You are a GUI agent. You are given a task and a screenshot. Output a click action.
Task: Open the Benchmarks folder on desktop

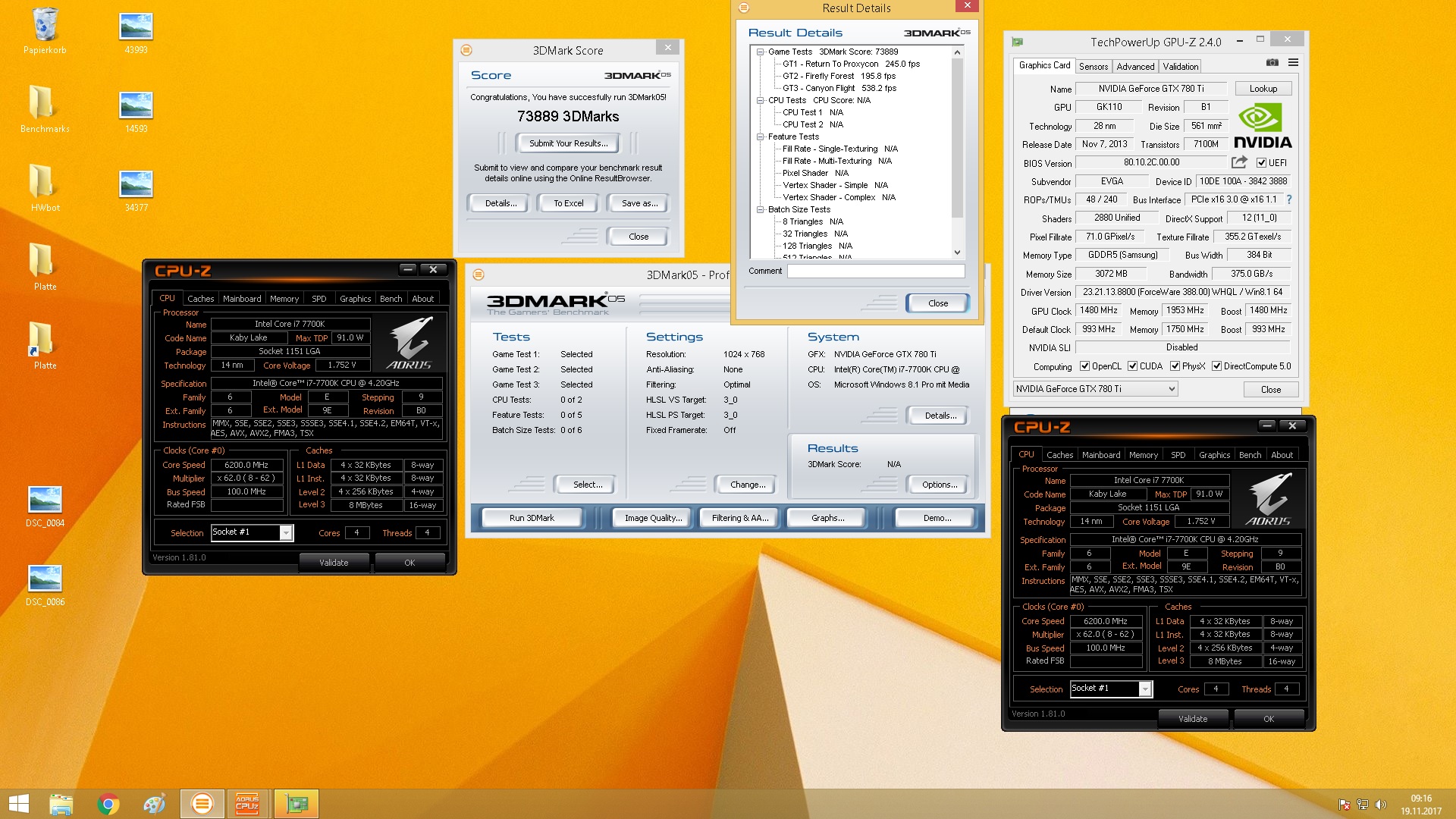[45, 108]
